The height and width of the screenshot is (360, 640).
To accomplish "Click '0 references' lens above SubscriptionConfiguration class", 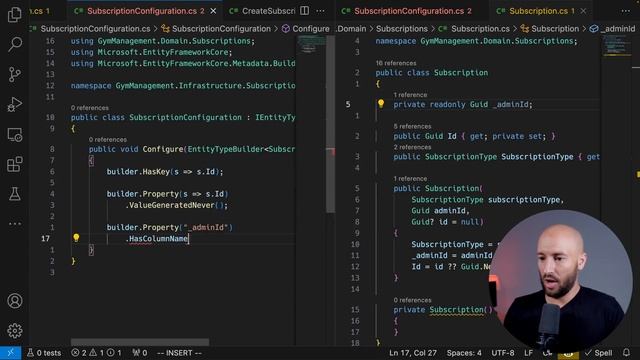I will (89, 108).
